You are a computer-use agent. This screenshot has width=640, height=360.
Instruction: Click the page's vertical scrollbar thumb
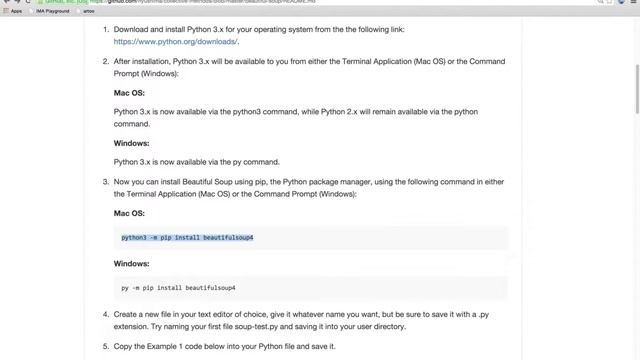[637, 89]
